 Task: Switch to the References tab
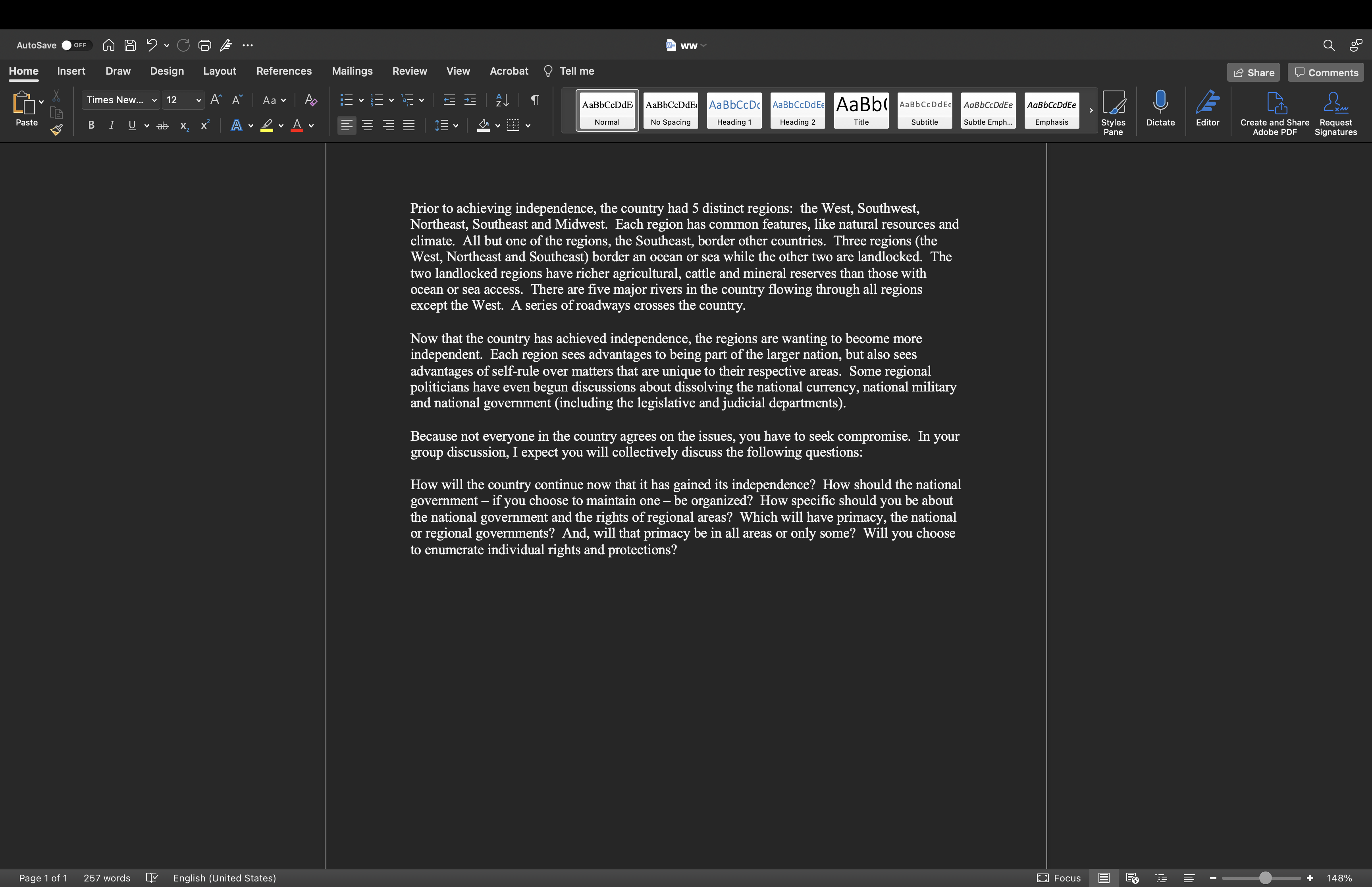click(284, 71)
